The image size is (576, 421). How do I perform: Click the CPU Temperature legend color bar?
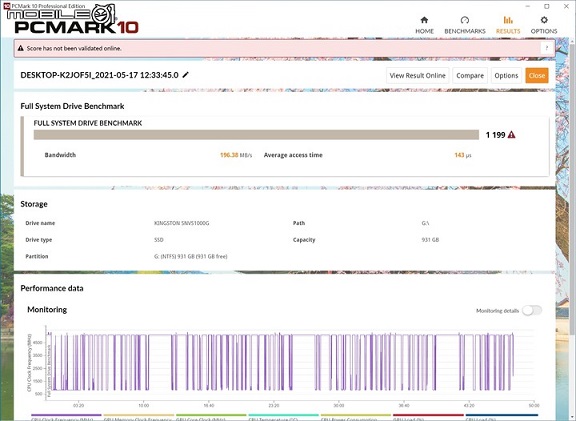click(283, 415)
